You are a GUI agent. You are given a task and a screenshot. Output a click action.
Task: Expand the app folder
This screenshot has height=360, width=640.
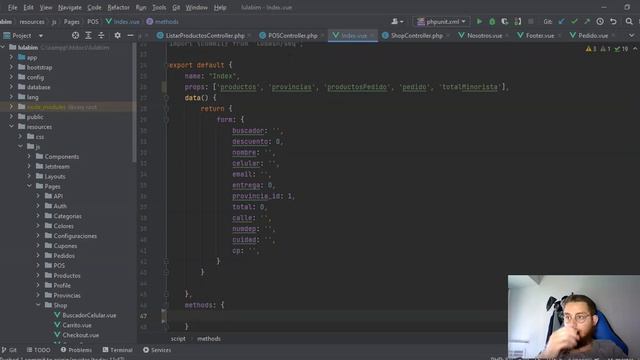pos(11,57)
